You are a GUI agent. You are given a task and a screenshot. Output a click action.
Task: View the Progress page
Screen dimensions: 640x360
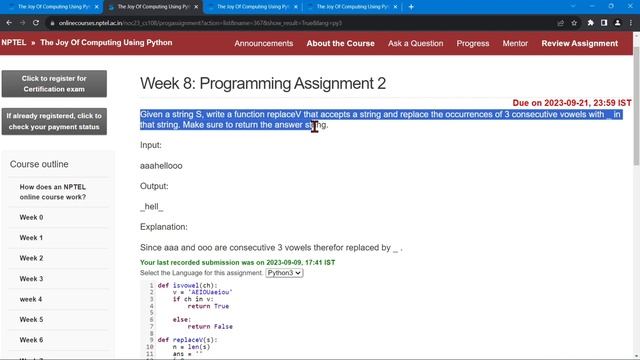point(473,43)
